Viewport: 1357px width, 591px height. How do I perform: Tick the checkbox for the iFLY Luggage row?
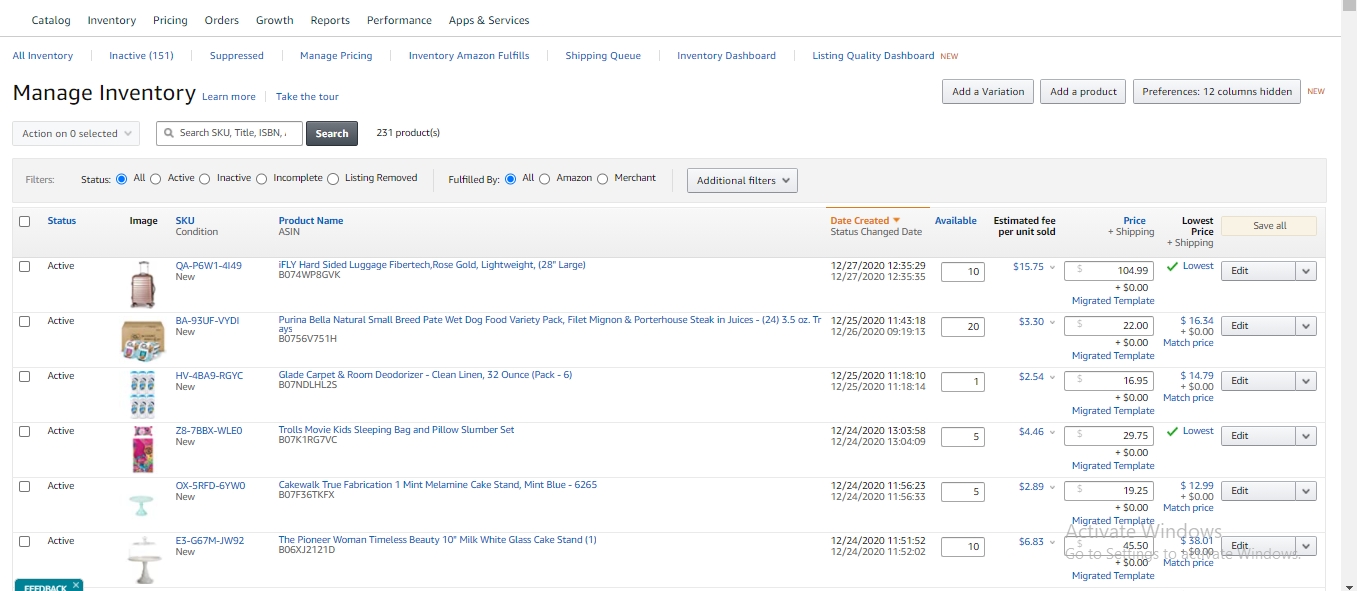[25, 267]
